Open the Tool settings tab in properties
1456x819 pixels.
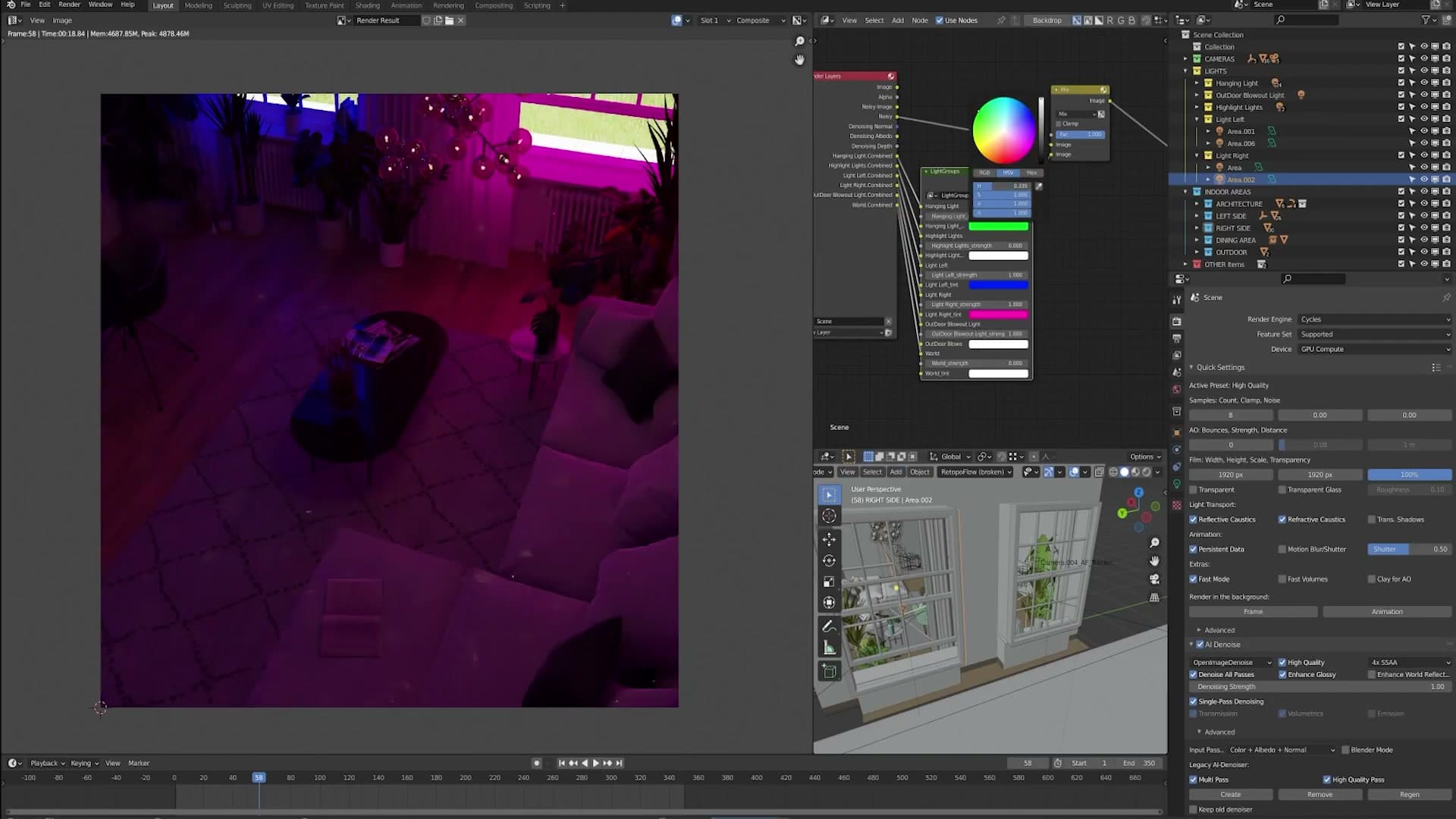[1176, 300]
